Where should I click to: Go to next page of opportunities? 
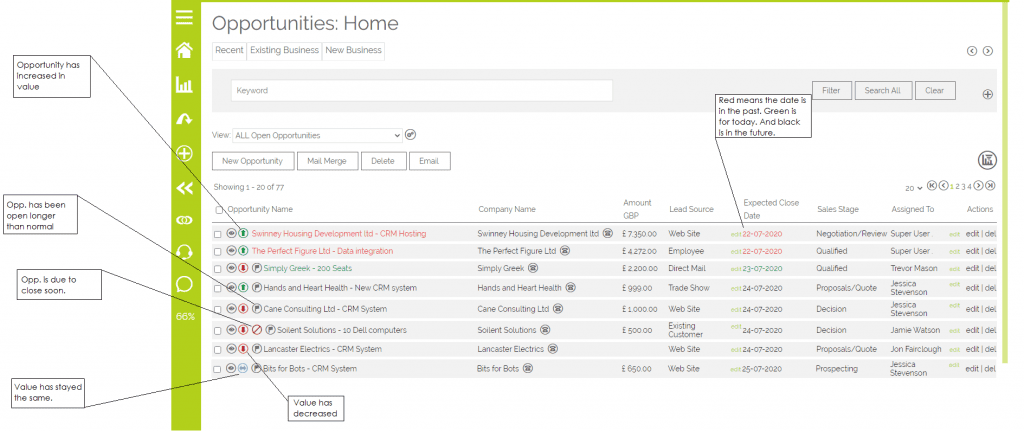[979, 186]
